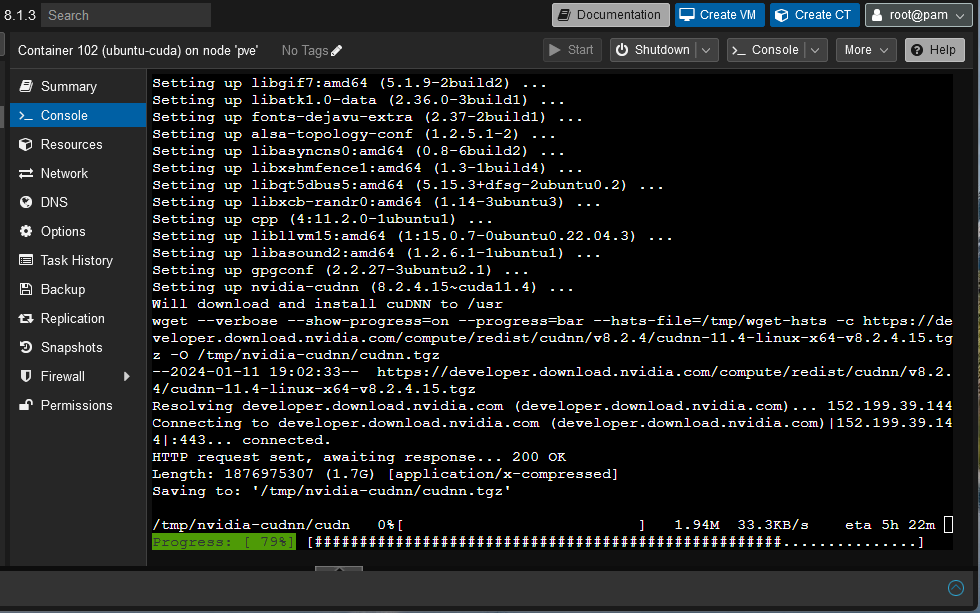Edit tags with the pencil icon
980x613 pixels.
(336, 51)
